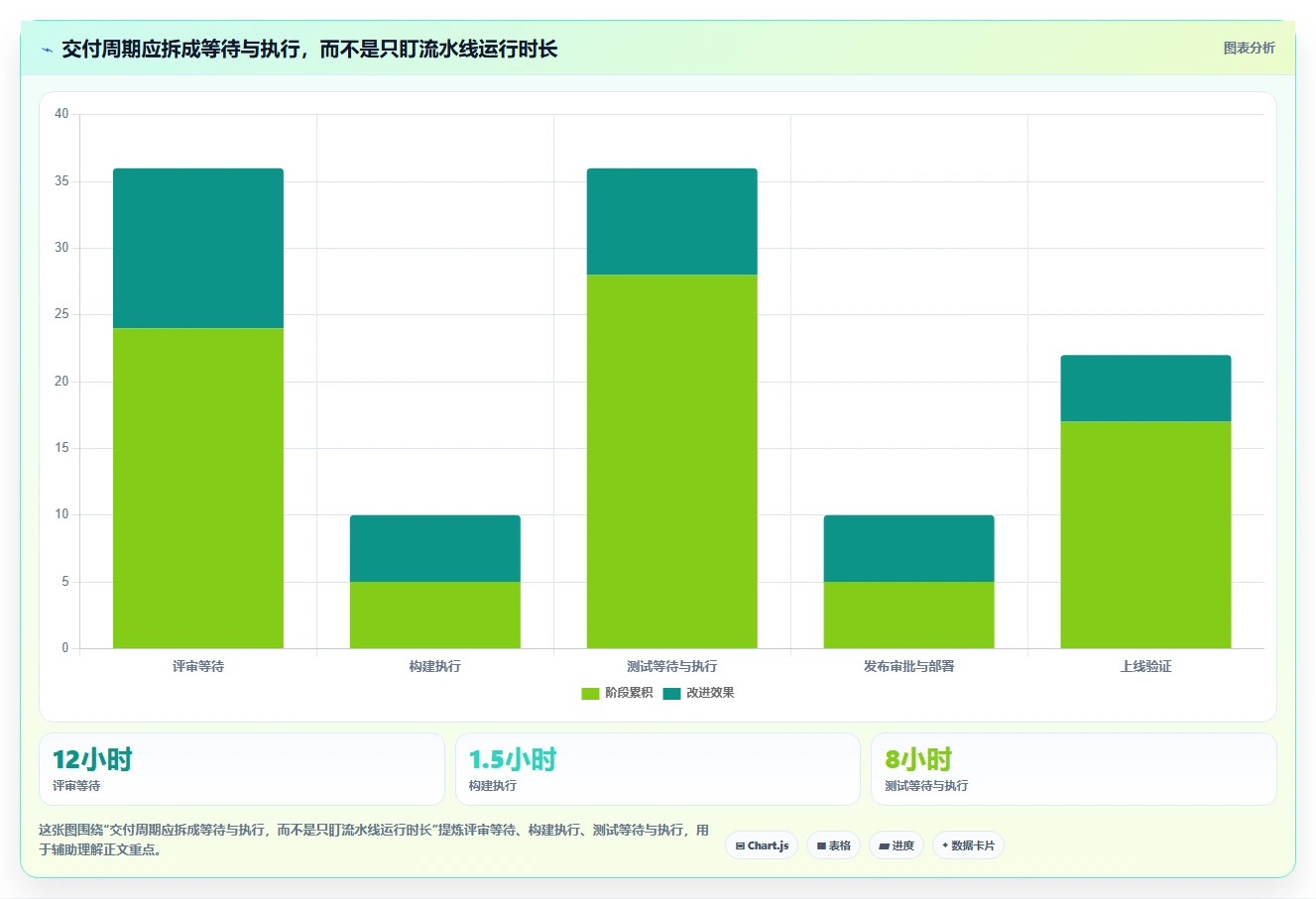Click the green 构建执行 bar segment

(435, 615)
